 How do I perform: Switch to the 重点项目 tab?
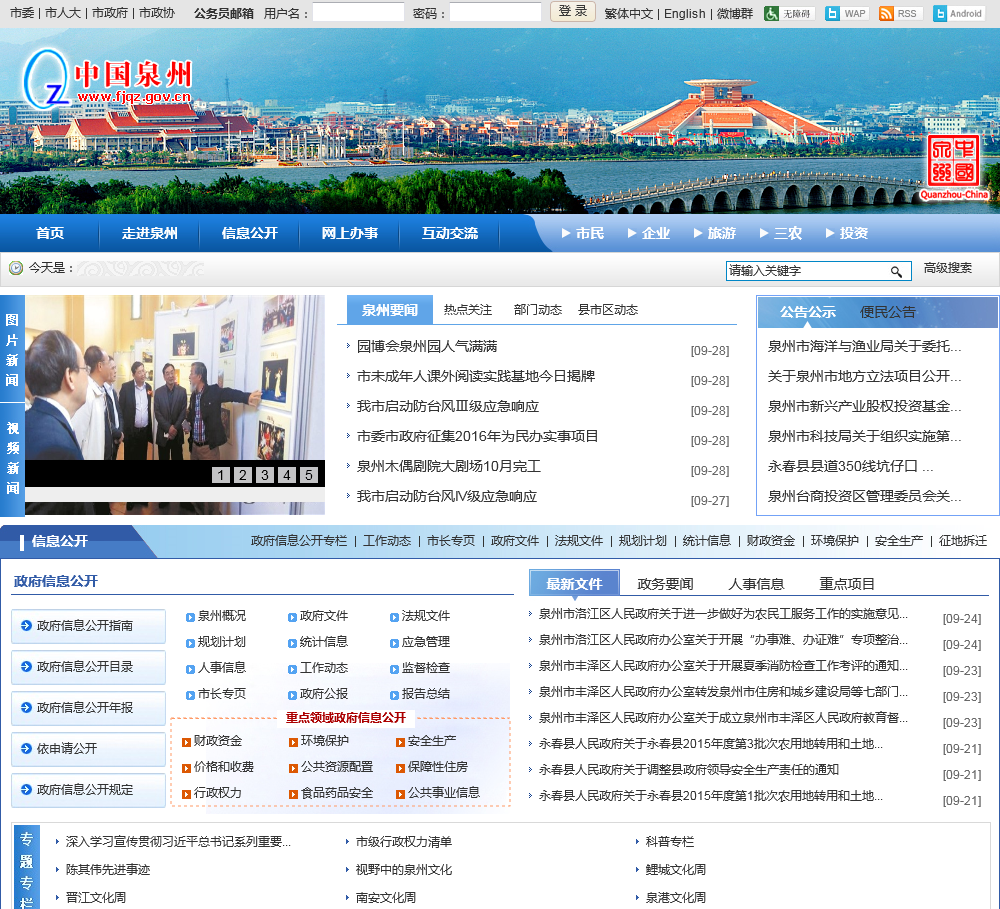pos(847,584)
